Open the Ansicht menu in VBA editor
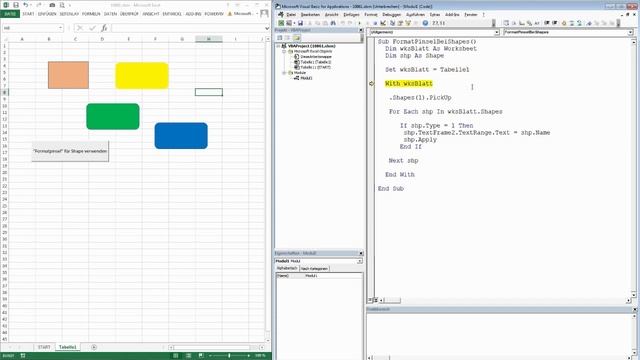This screenshot has width=640, height=360. (x=331, y=15)
